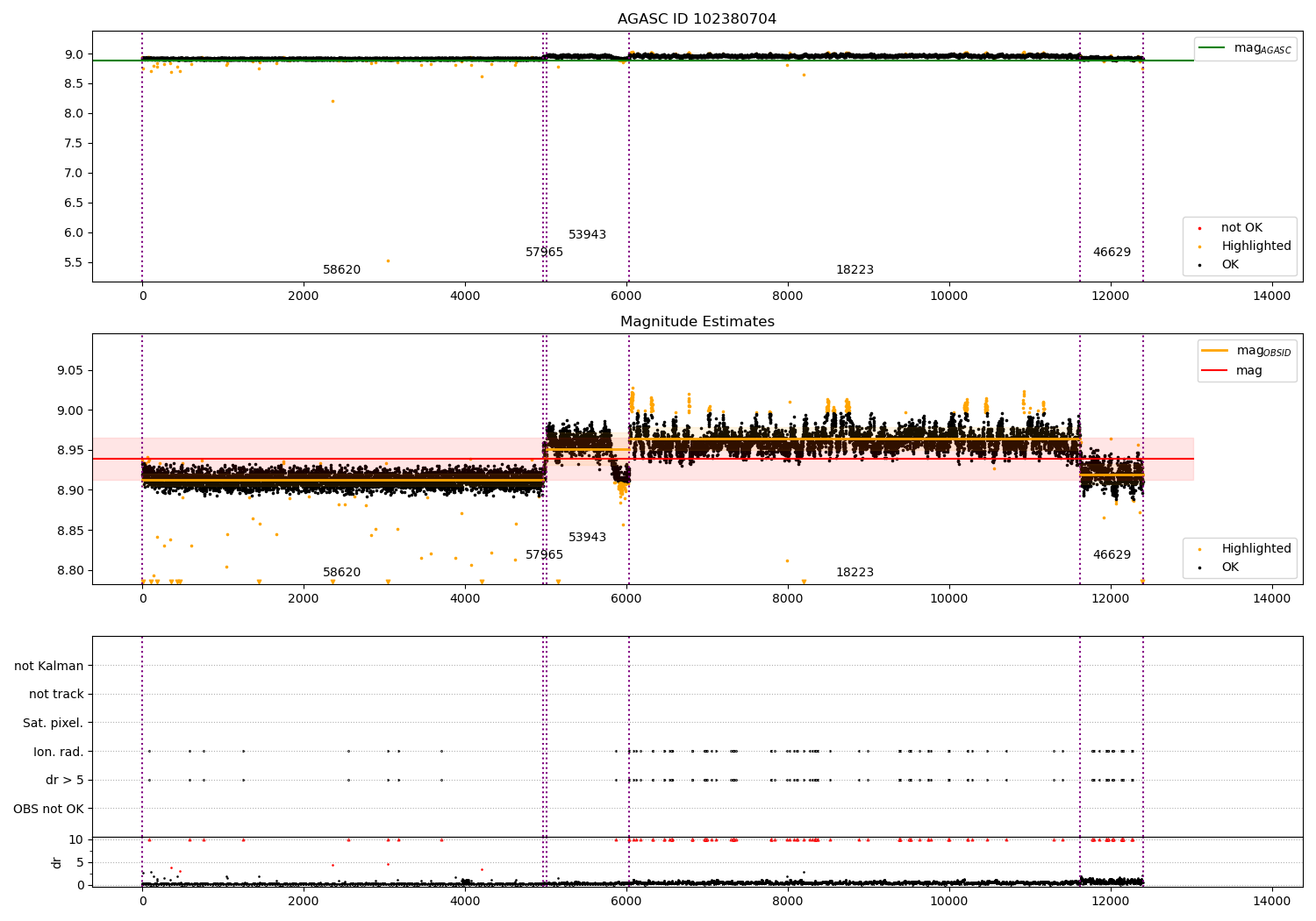
Task: Click the '8.95' y-axis tick label
Action: point(69,451)
